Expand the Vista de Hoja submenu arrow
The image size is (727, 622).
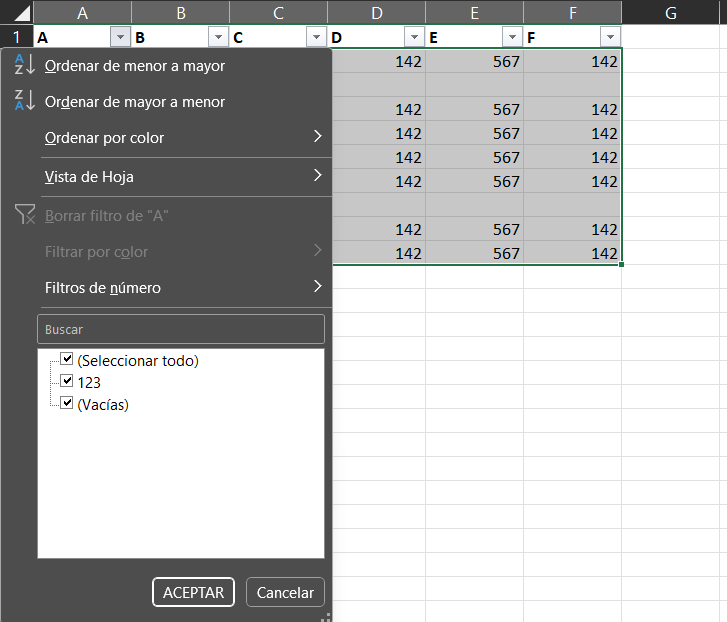(318, 175)
